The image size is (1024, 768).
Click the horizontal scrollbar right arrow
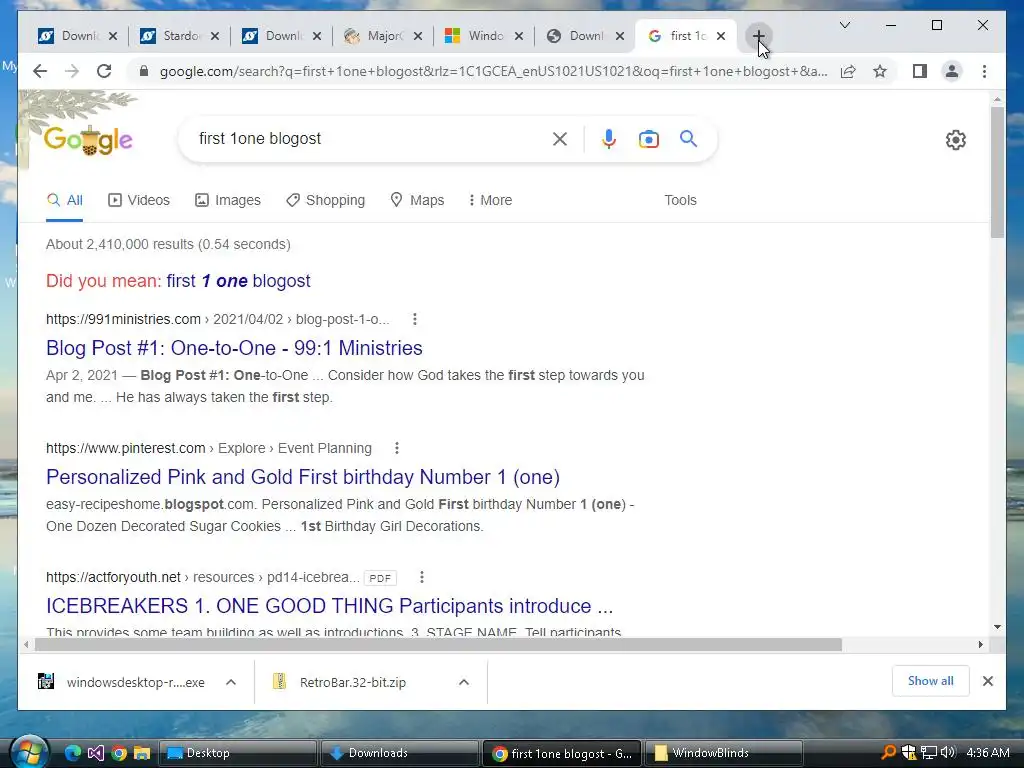pos(980,645)
